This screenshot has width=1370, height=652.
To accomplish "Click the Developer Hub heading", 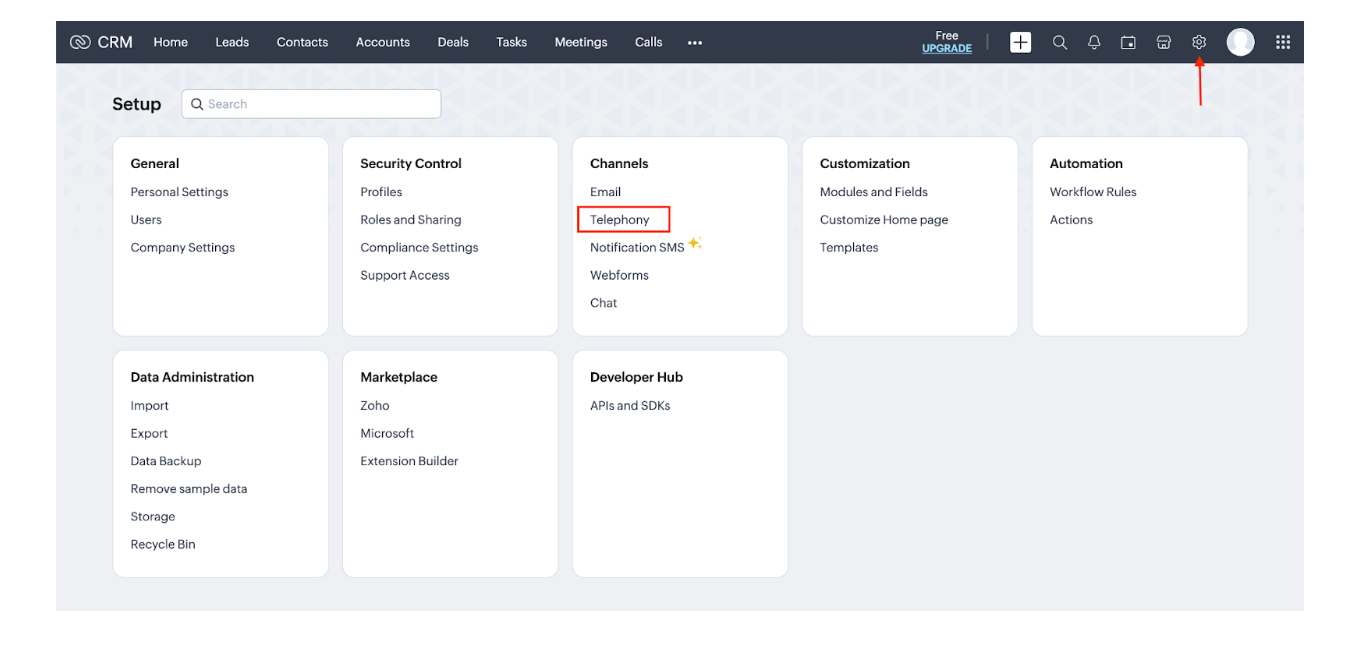I will [636, 378].
